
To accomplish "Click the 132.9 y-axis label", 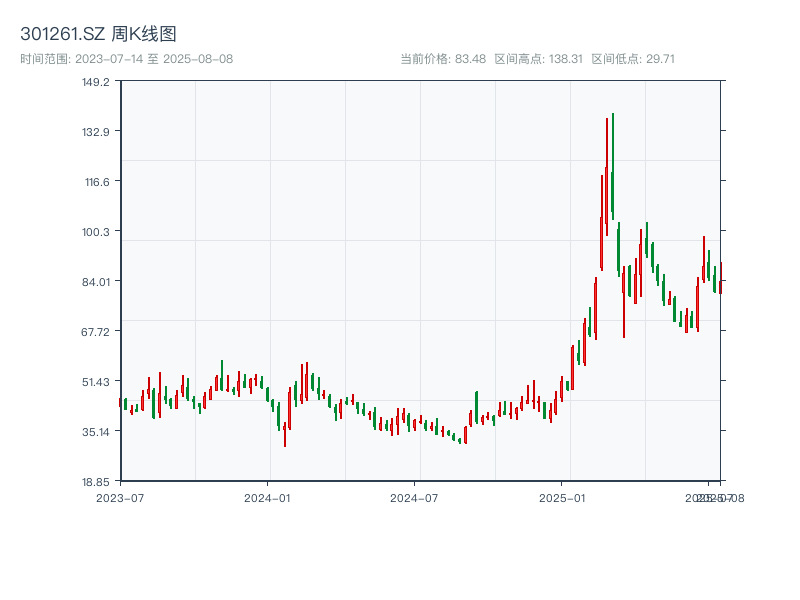I will pyautogui.click(x=96, y=131).
